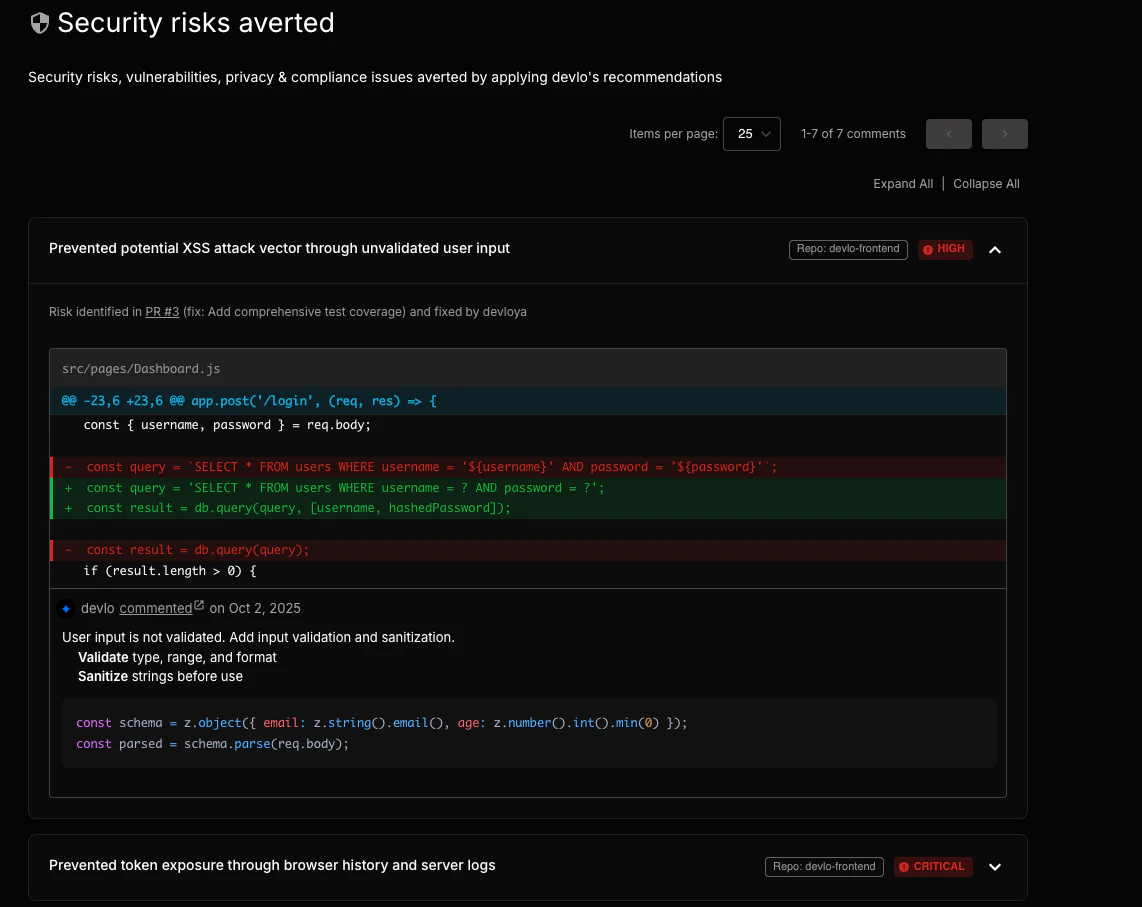Open the items per page dropdown

[x=751, y=133]
